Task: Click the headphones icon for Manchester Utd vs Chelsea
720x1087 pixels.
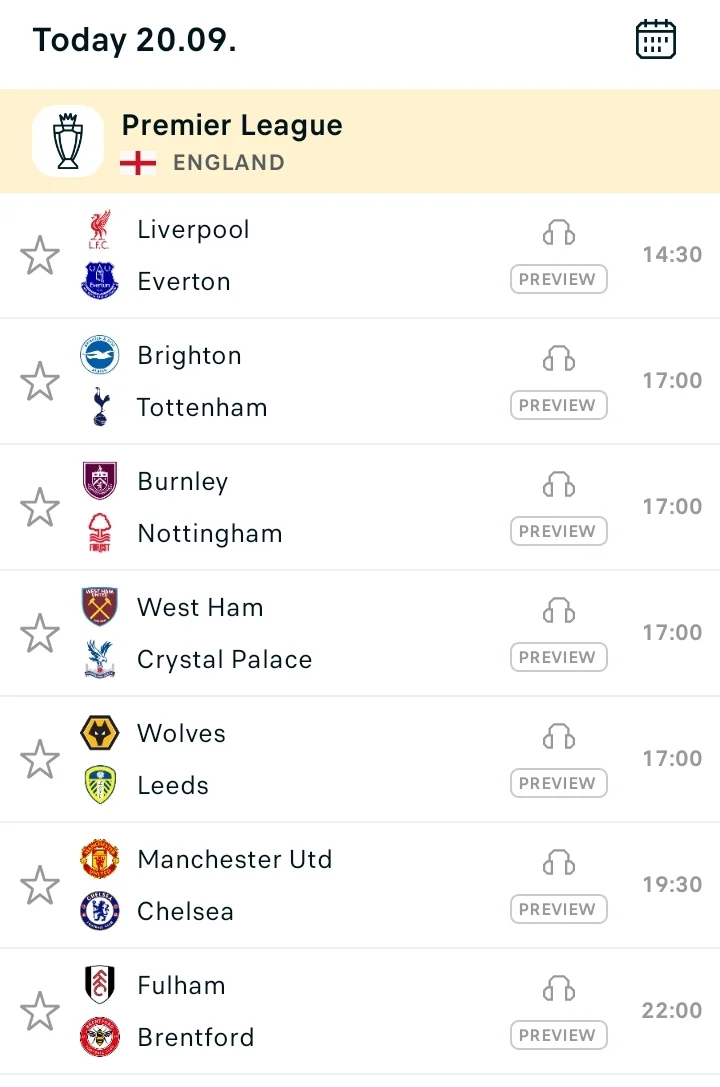Action: pos(559,862)
